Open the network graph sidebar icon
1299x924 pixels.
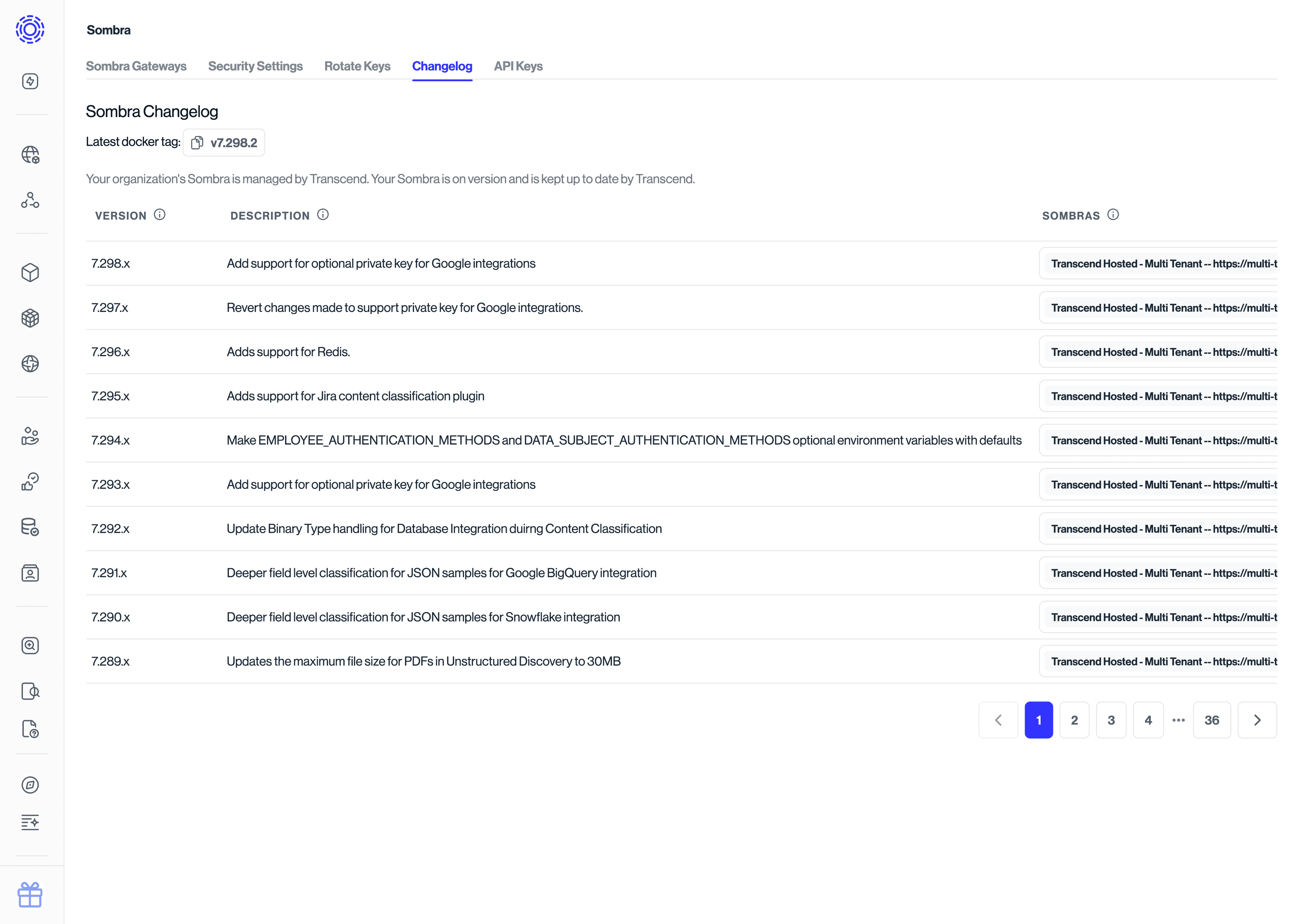click(x=30, y=200)
